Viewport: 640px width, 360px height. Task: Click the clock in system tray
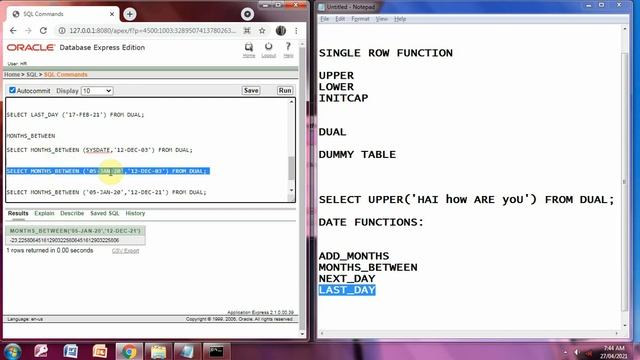tap(614, 352)
